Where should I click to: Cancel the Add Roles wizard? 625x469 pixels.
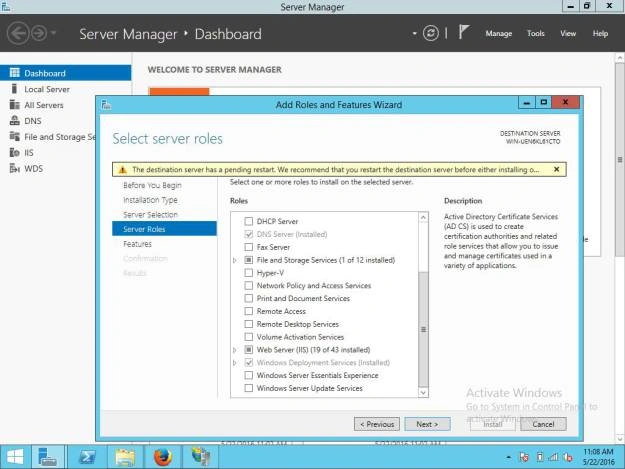pos(543,424)
